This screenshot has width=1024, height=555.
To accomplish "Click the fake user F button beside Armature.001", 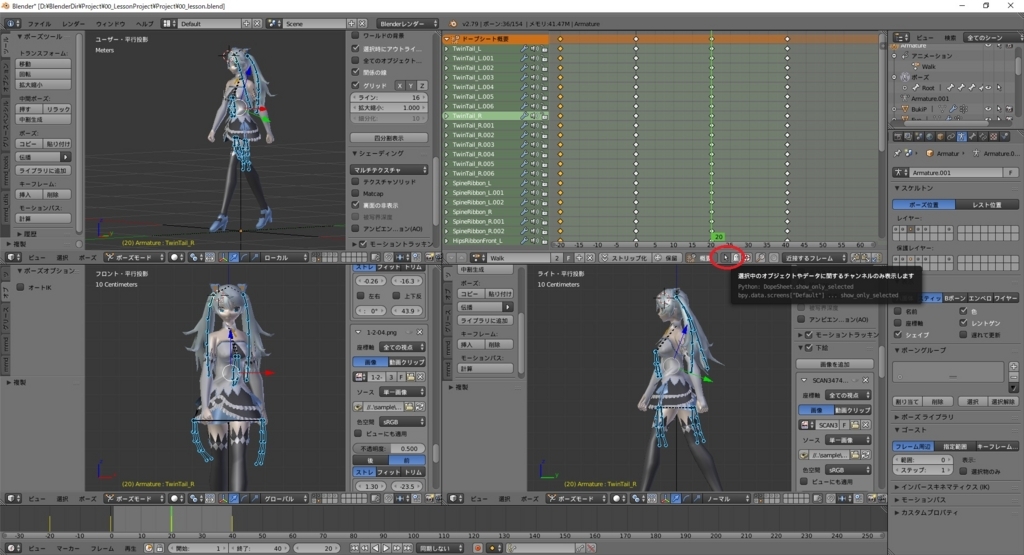I will pos(1011,172).
